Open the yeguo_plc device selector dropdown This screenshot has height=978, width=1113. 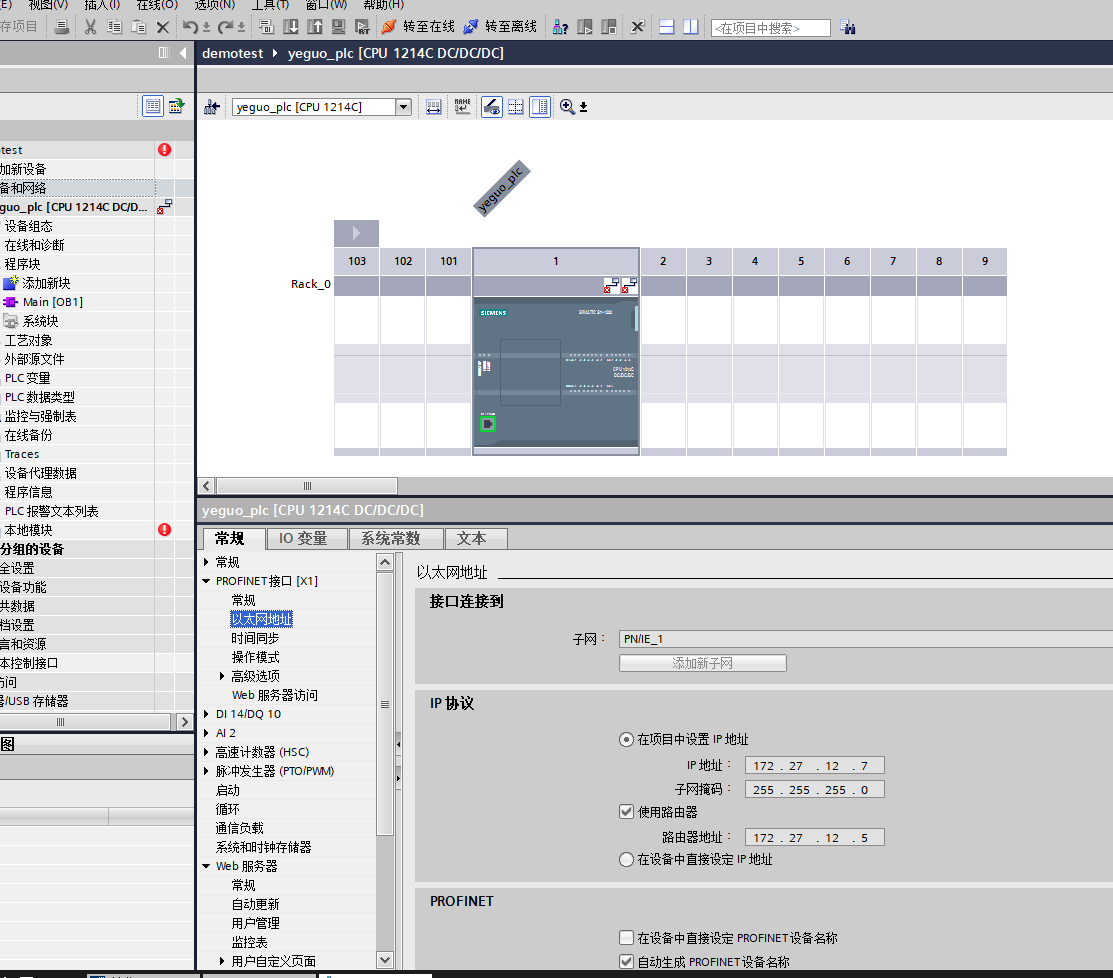coord(403,107)
